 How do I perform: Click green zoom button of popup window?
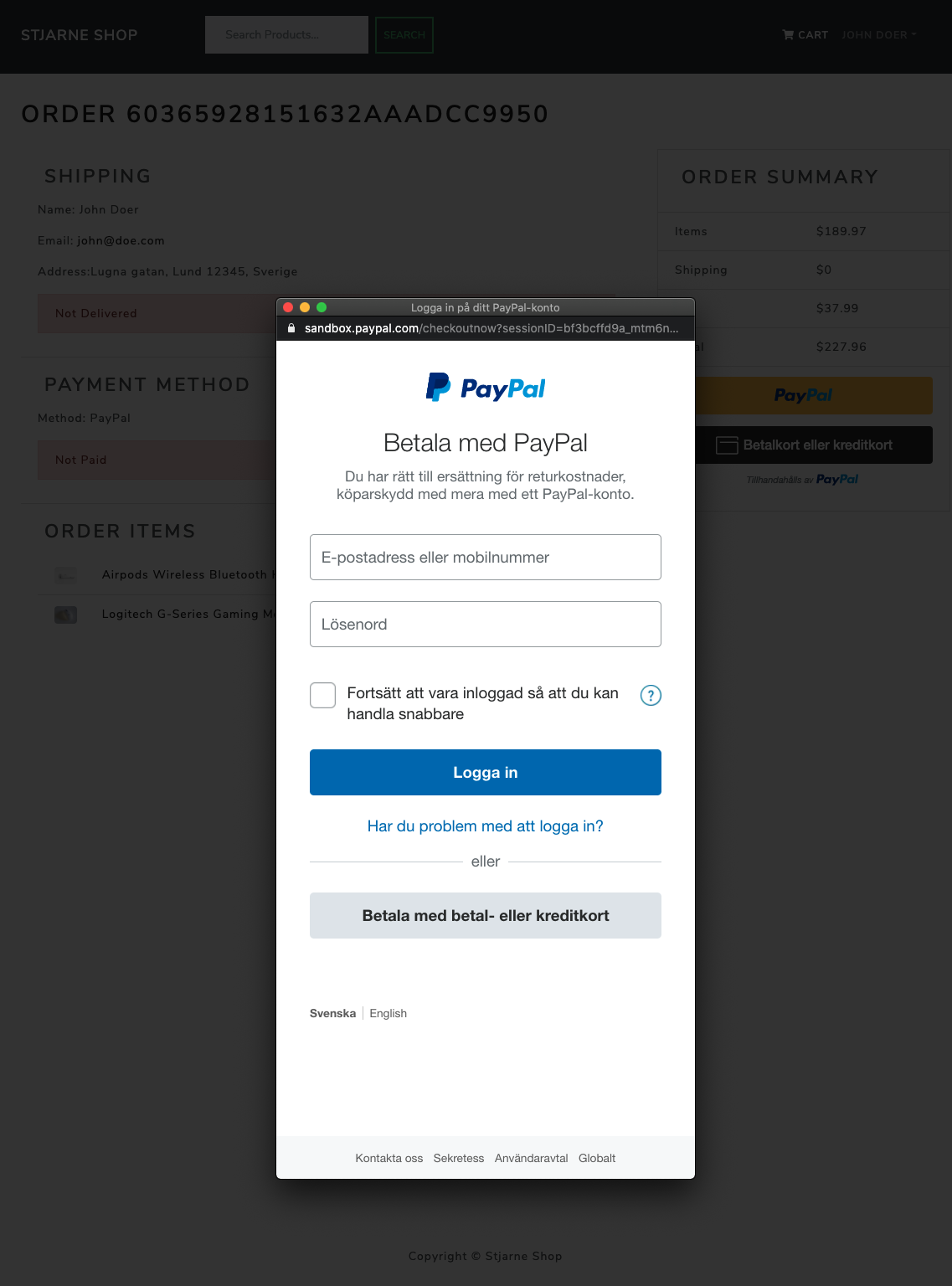click(x=322, y=307)
